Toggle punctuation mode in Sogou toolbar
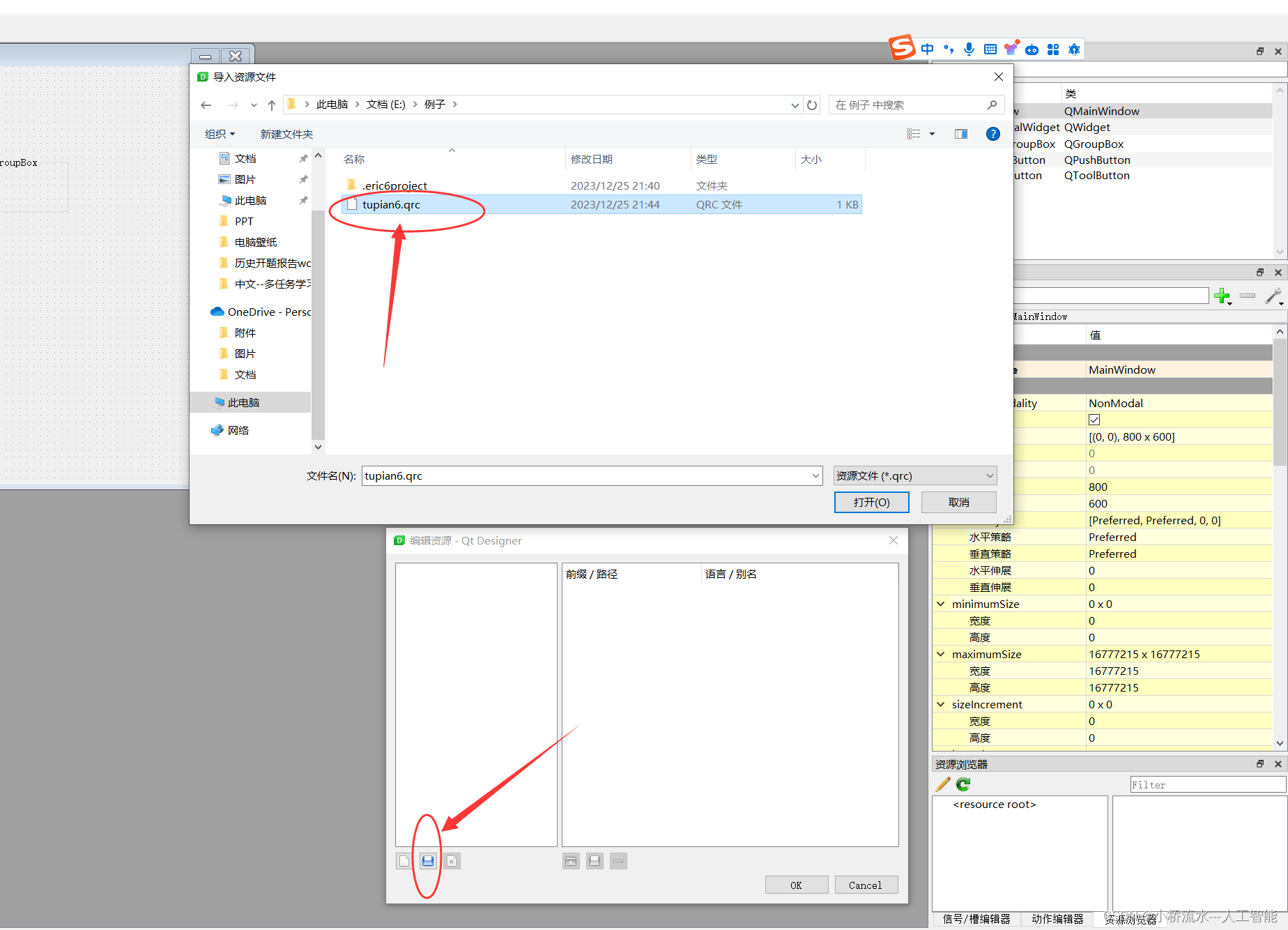The width and height of the screenshot is (1288, 930). (x=948, y=49)
